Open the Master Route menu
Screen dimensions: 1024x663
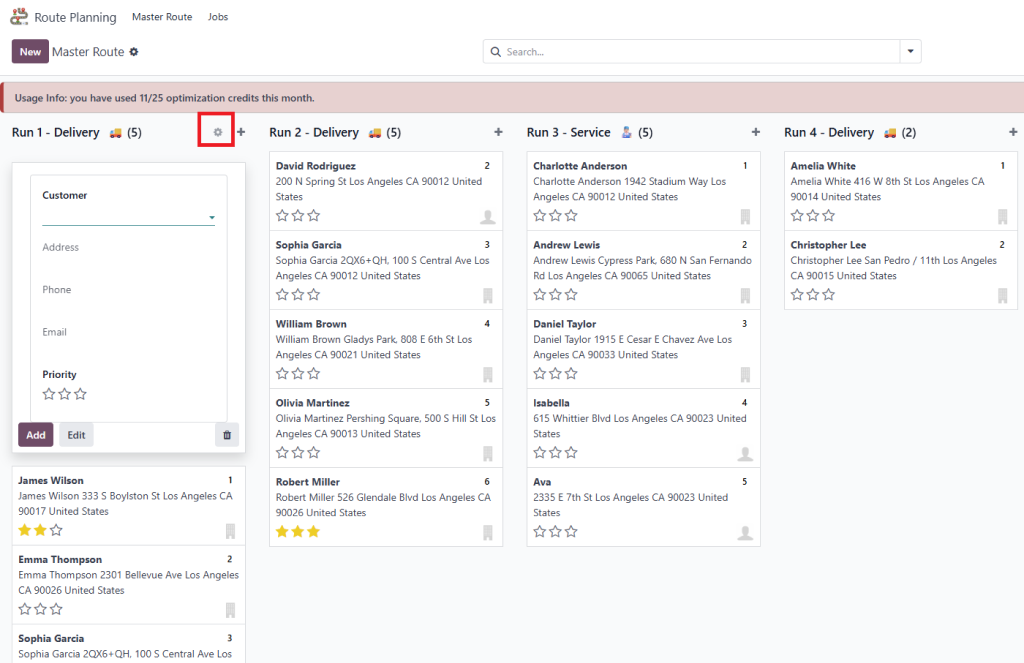point(162,17)
